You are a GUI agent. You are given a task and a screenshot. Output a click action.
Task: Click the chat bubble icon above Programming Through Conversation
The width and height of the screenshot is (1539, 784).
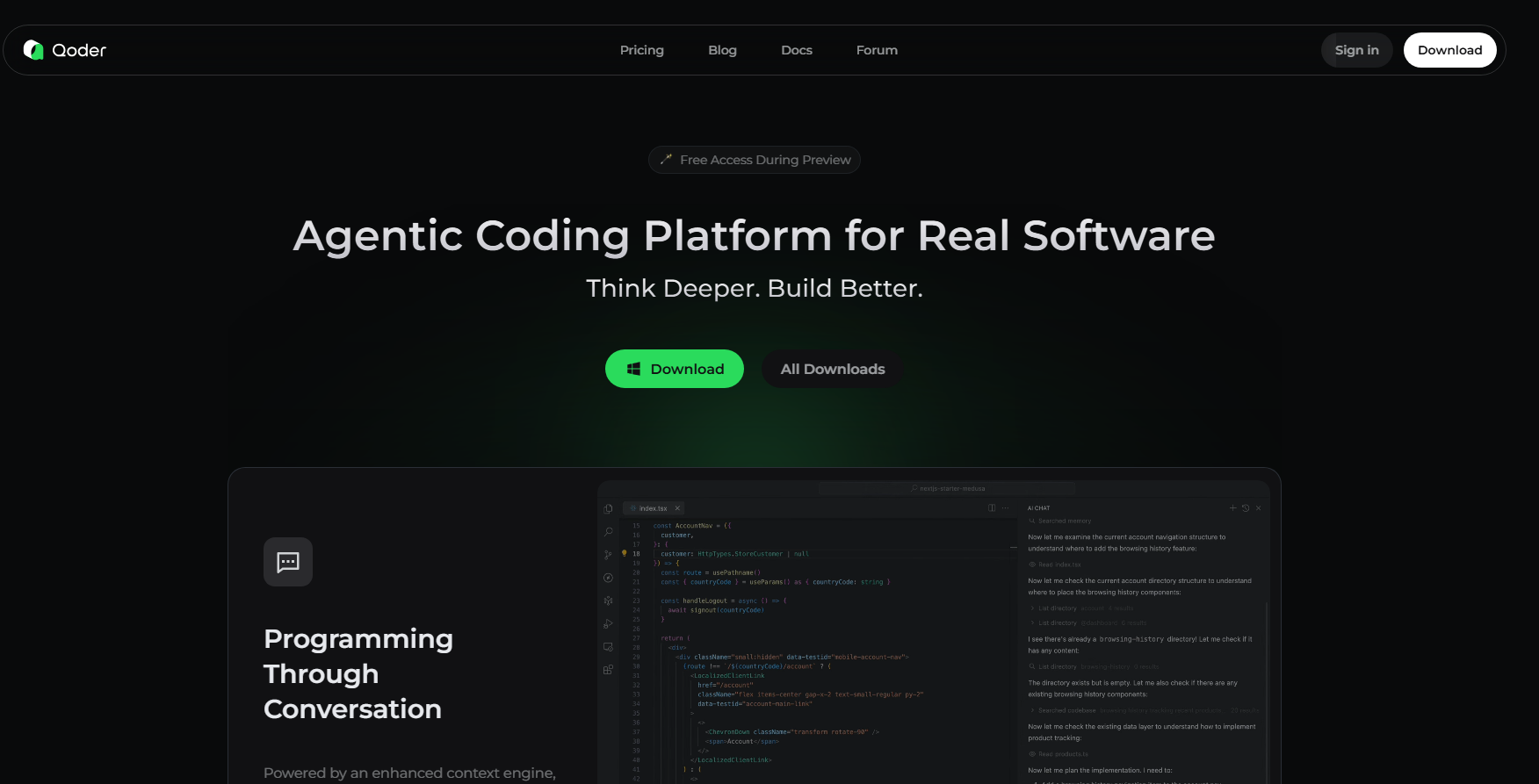(288, 562)
